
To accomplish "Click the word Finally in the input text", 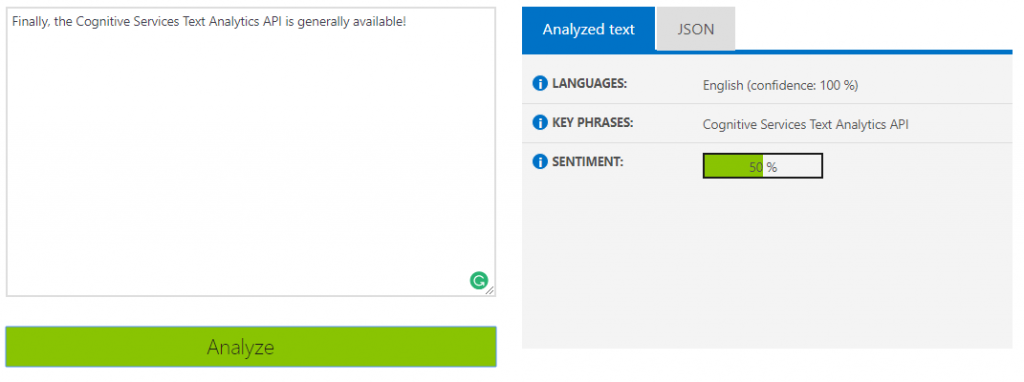I will [x=29, y=22].
